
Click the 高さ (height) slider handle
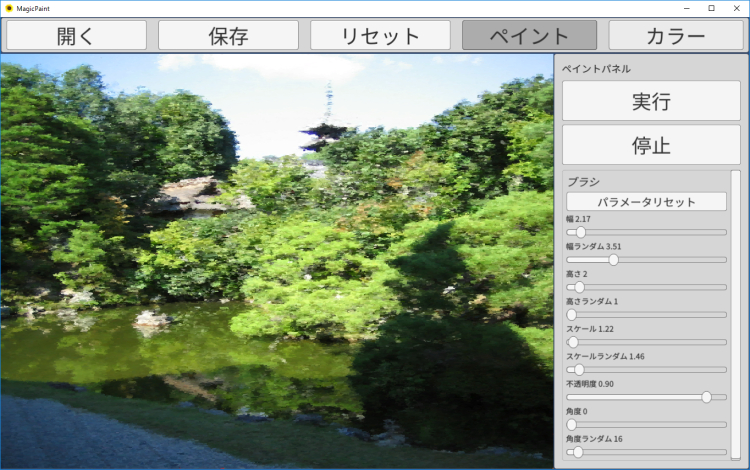coord(579,287)
